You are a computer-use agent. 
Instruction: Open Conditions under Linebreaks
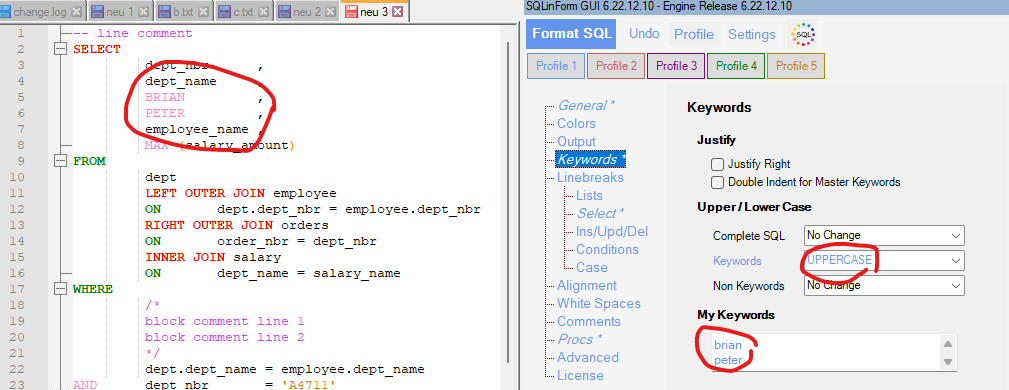pyautogui.click(x=607, y=250)
